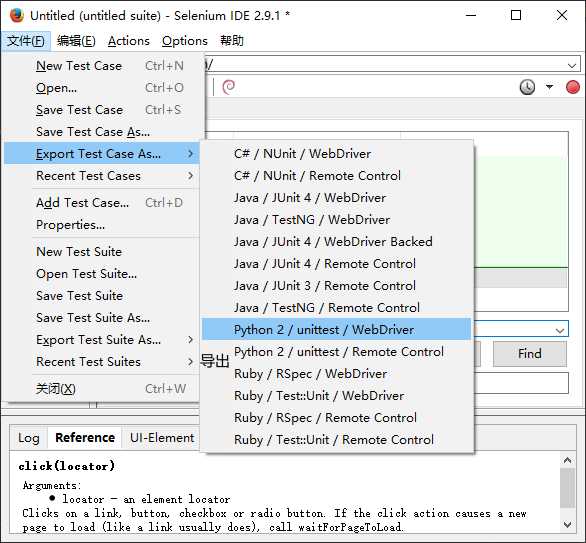Click the reference panel scrollbar thumb
The height and width of the screenshot is (543, 586).
tap(567, 487)
